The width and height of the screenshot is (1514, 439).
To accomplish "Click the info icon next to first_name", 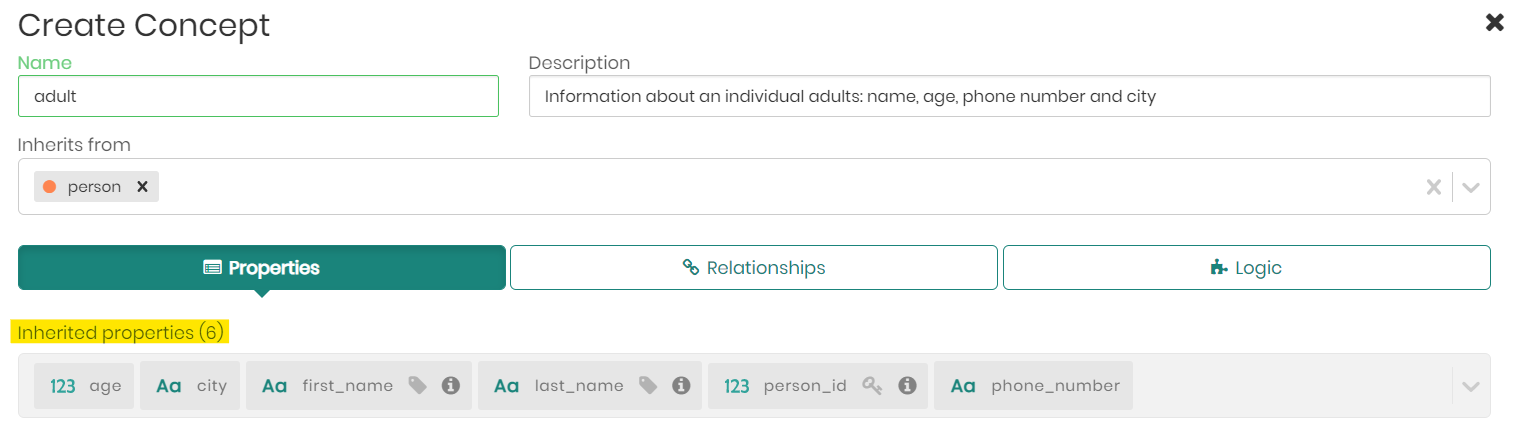I will tap(451, 385).
